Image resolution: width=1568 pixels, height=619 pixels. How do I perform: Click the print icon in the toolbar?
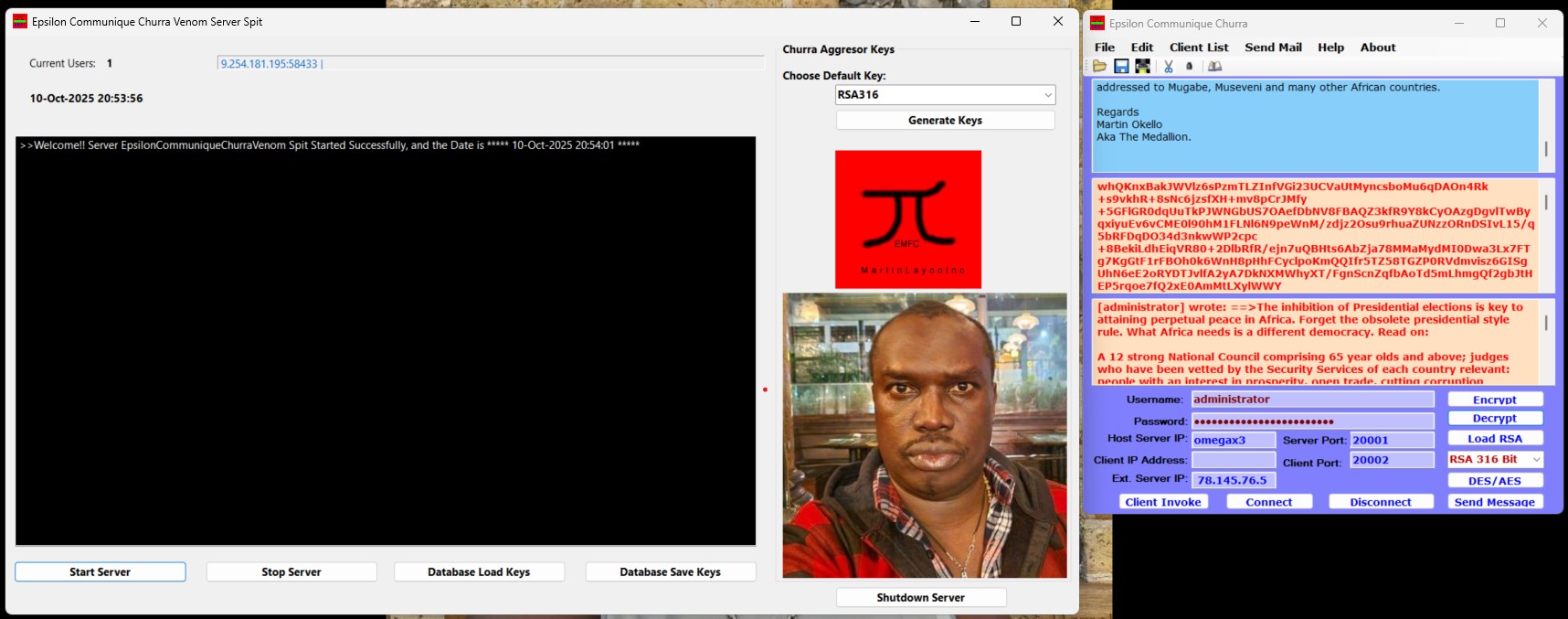tap(1143, 67)
